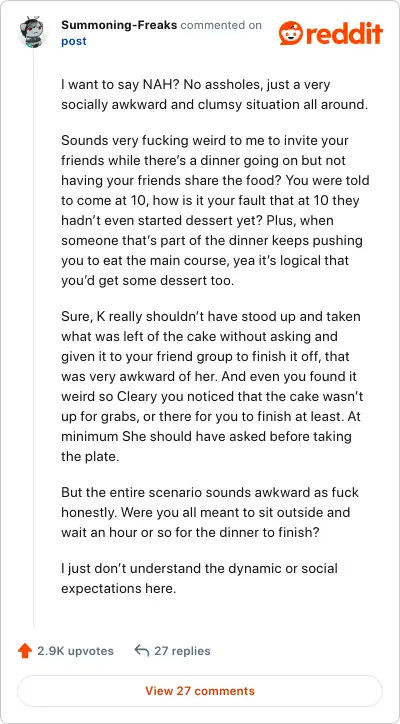
Task: Click the Reddit Snoo logo icon
Action: [x=291, y=33]
